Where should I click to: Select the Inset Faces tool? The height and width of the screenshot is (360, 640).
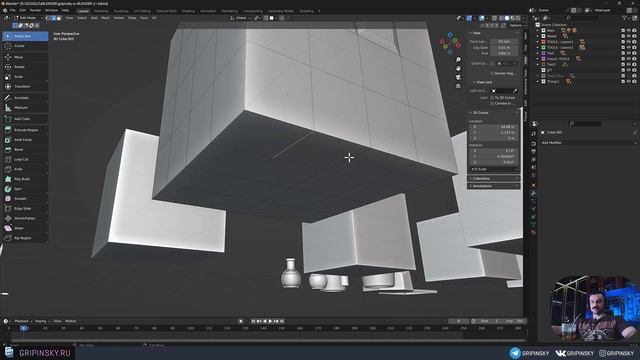25,140
